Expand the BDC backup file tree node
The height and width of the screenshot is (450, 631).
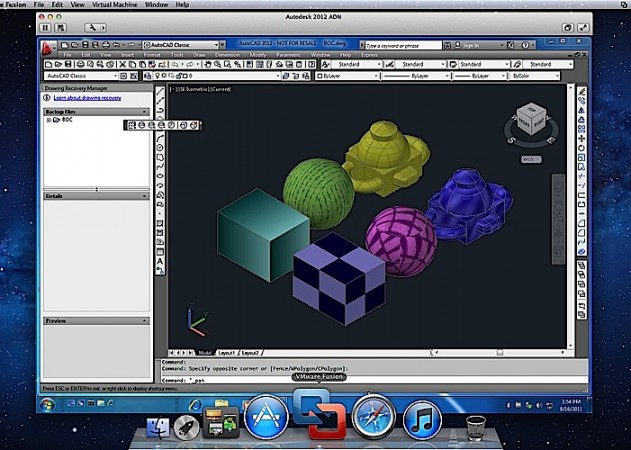pos(49,121)
